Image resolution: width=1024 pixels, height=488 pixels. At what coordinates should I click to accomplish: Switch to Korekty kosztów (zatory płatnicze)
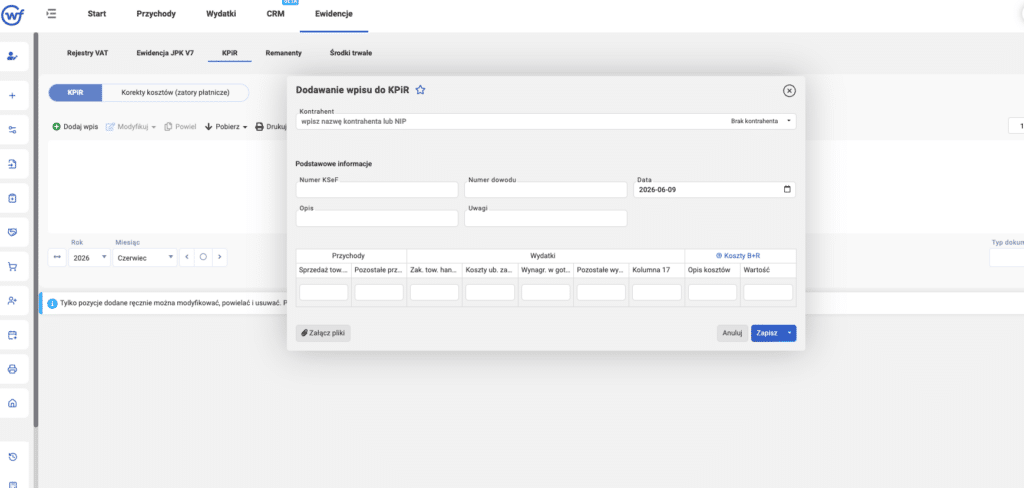175,93
